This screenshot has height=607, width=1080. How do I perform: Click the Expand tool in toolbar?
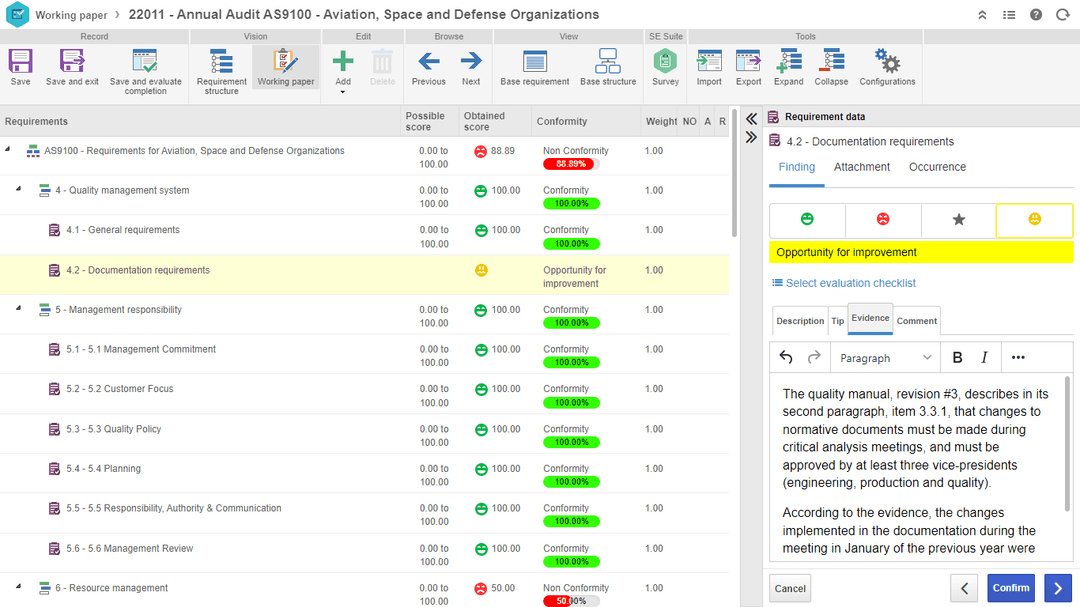pyautogui.click(x=788, y=61)
